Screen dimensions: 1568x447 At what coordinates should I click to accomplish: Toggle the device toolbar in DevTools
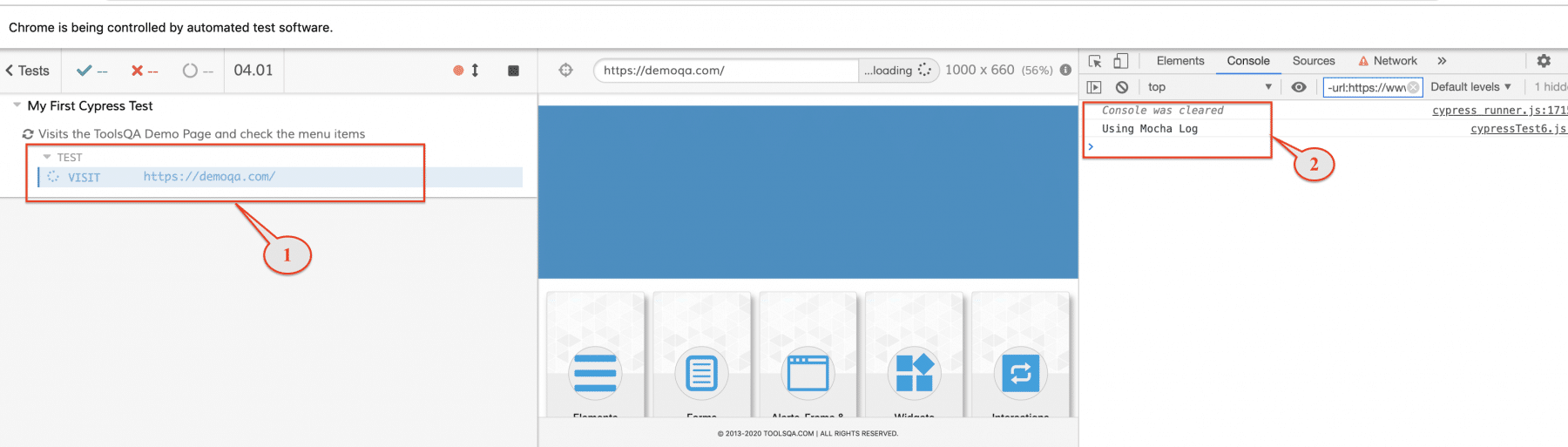coord(1121,61)
